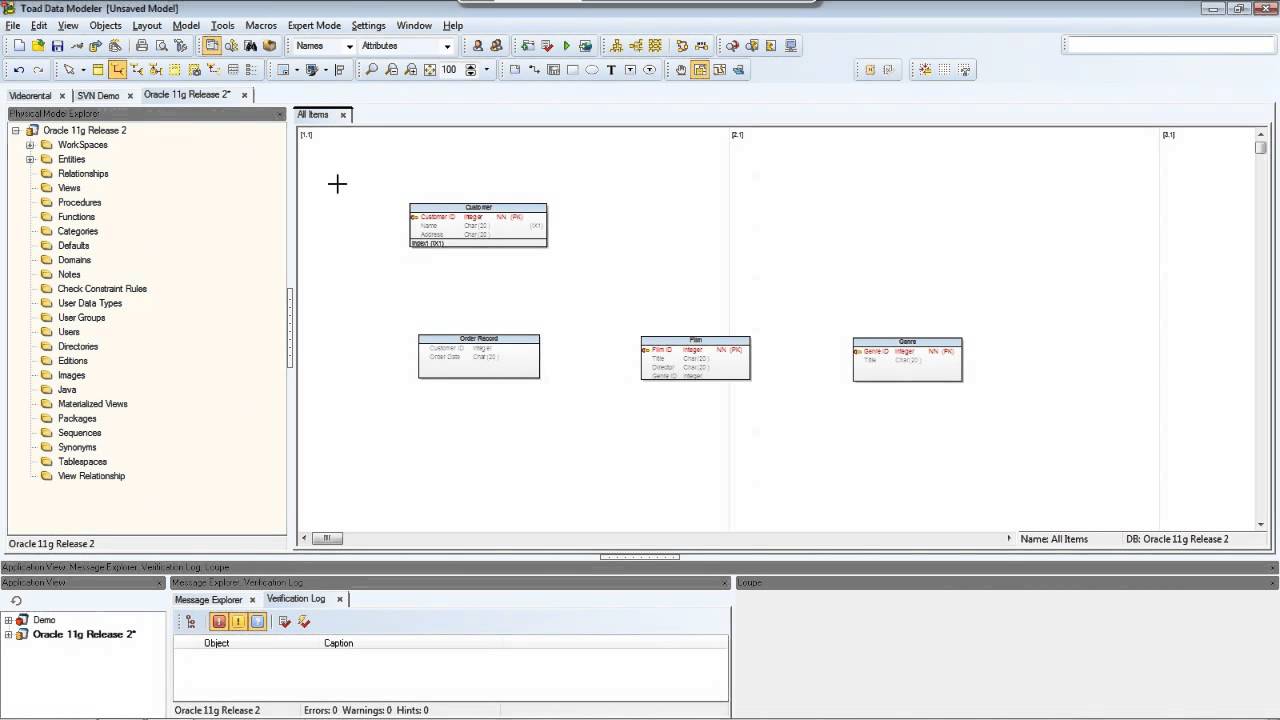Open the Select pointer tool dropdown arrow

83,70
